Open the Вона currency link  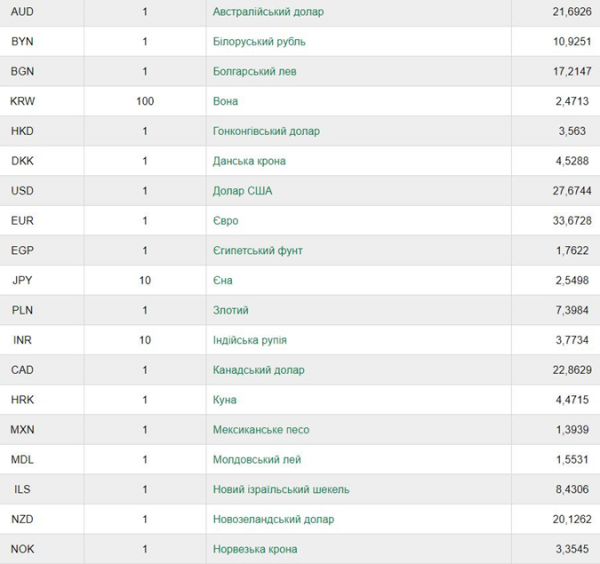pos(225,101)
